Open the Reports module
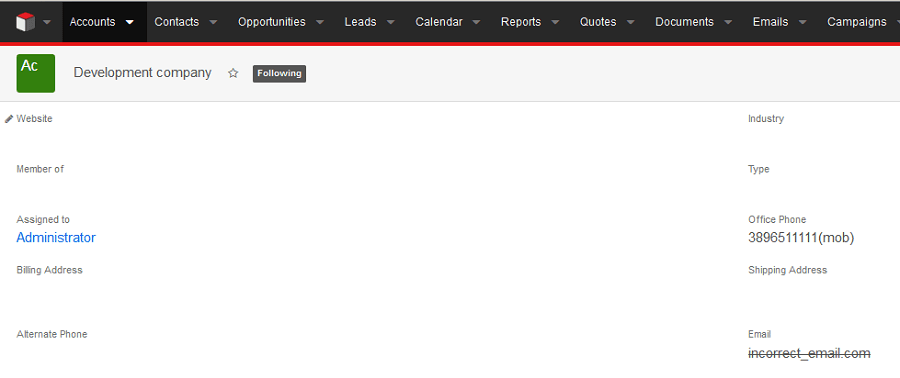 [x=521, y=22]
